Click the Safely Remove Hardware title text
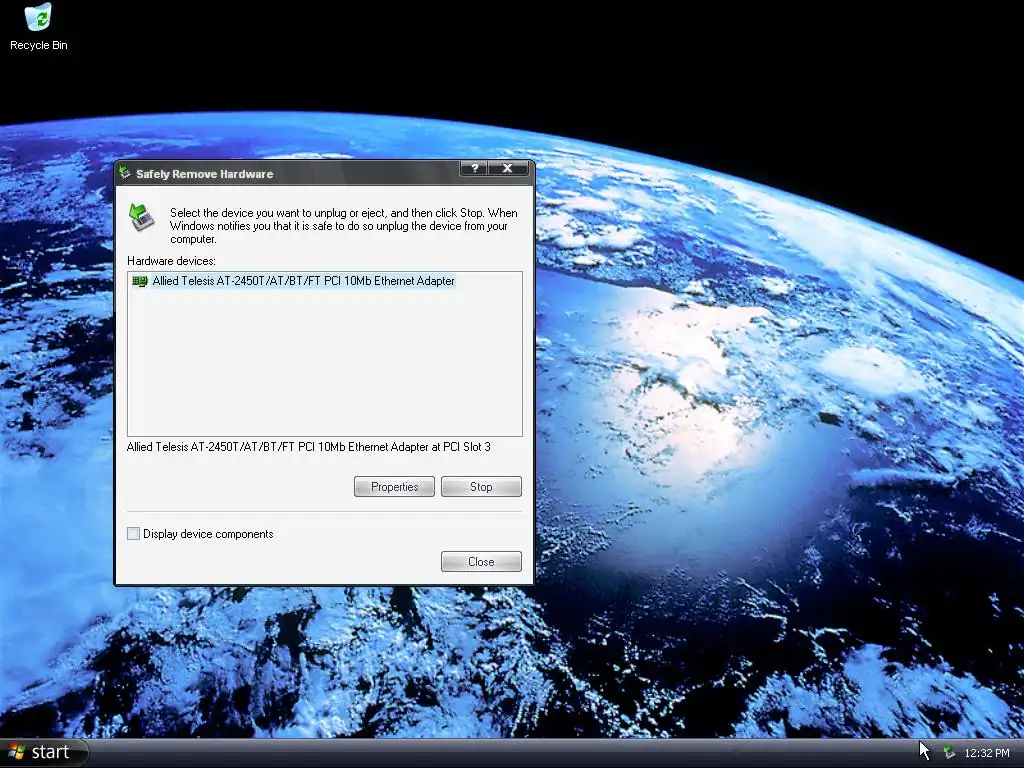The image size is (1024, 768). 204,174
